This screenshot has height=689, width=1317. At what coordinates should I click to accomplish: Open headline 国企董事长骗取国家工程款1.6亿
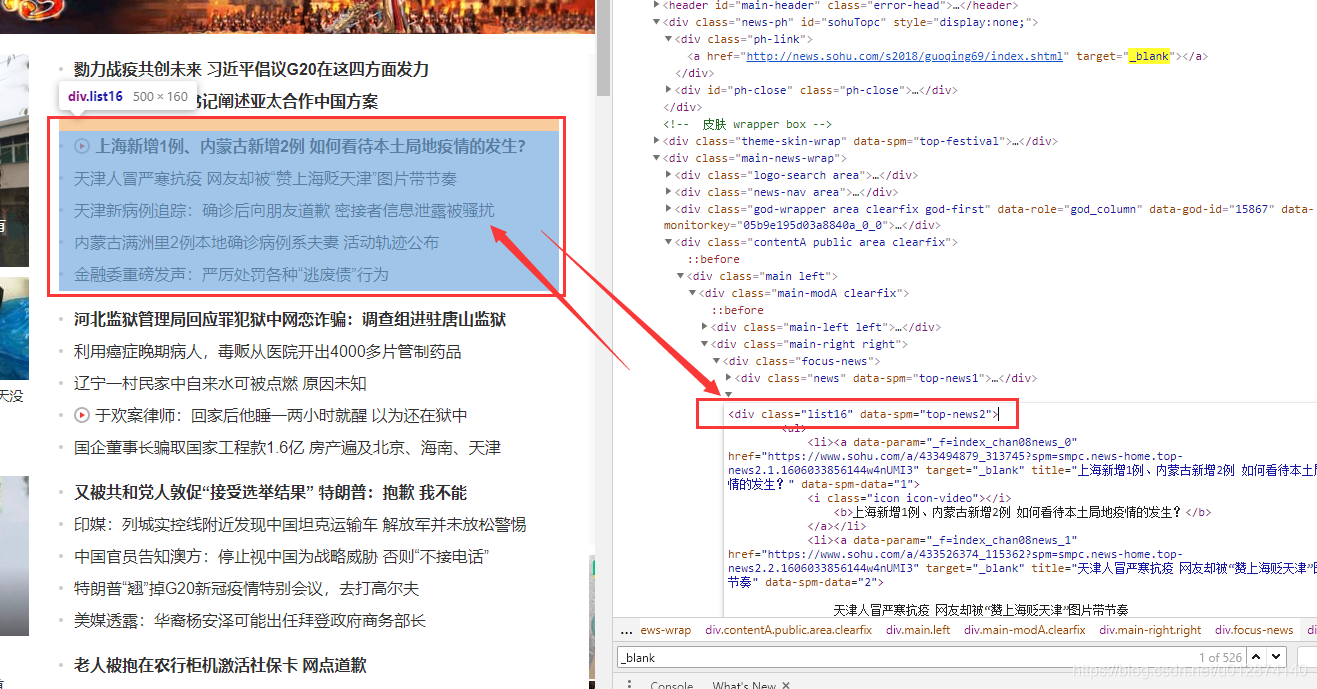click(x=288, y=447)
